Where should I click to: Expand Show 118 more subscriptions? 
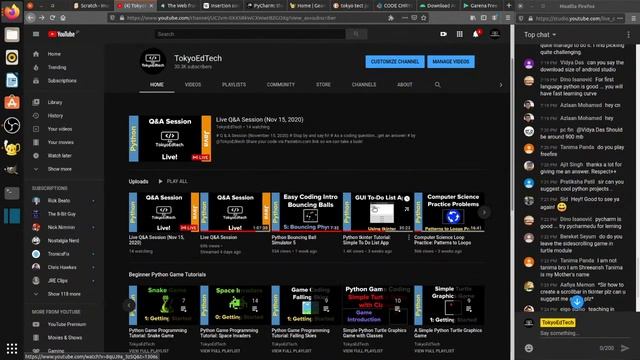click(63, 294)
